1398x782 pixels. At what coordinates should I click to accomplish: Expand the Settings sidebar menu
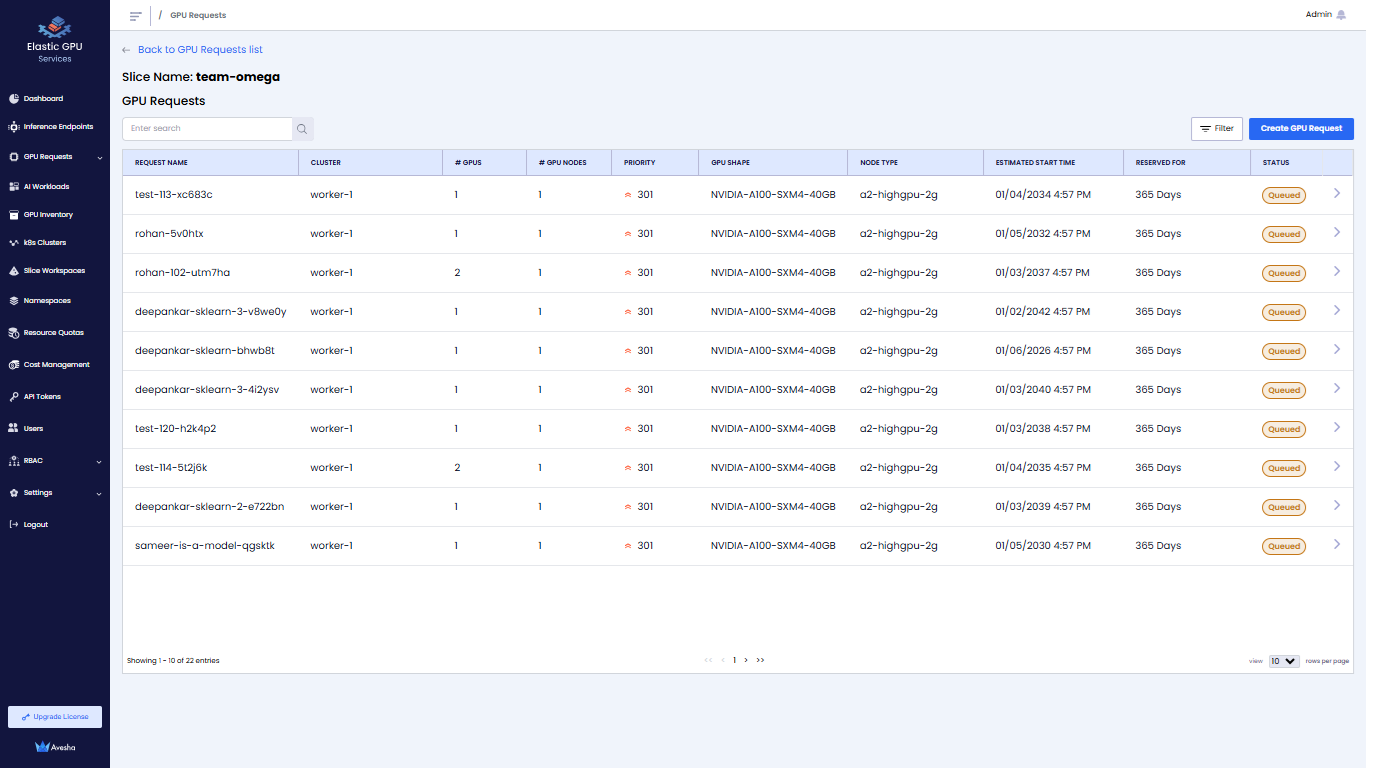(99, 493)
